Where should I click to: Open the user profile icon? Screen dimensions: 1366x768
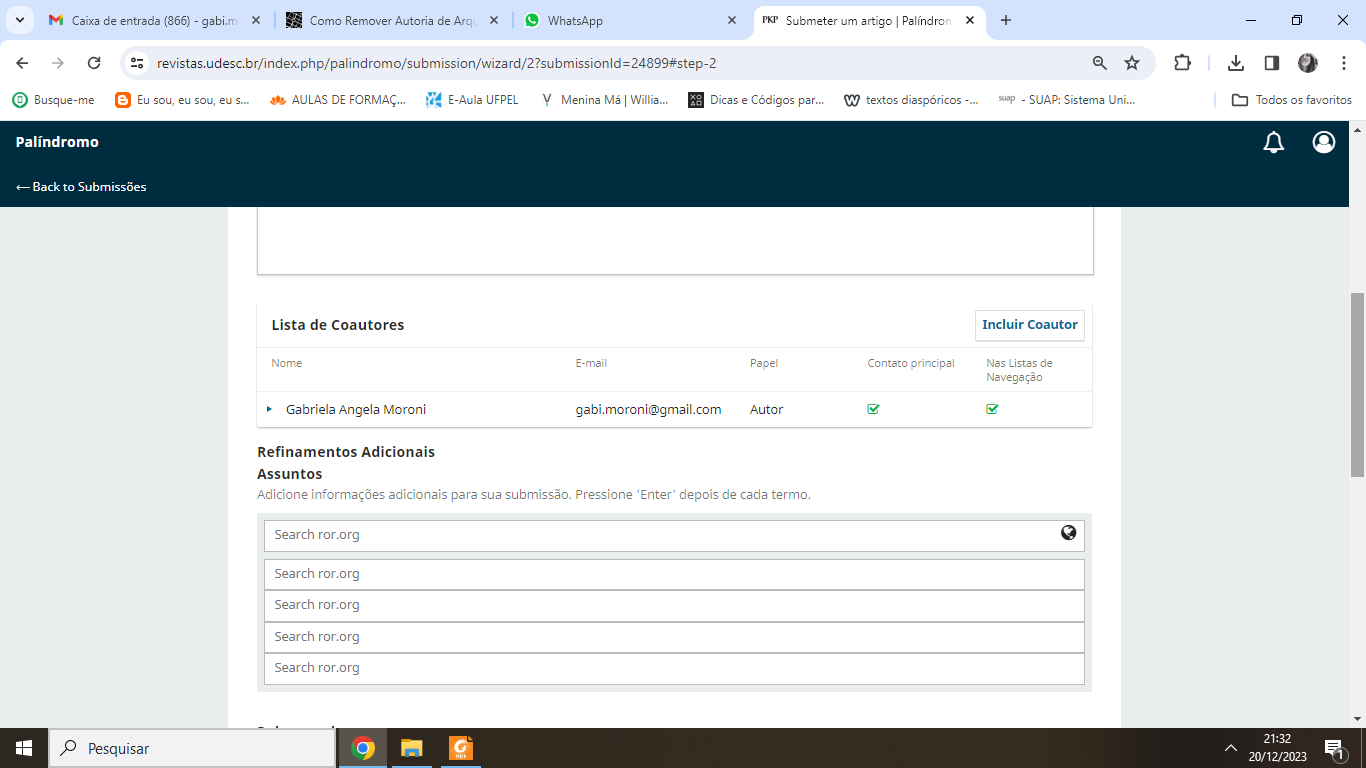pyautogui.click(x=1324, y=143)
